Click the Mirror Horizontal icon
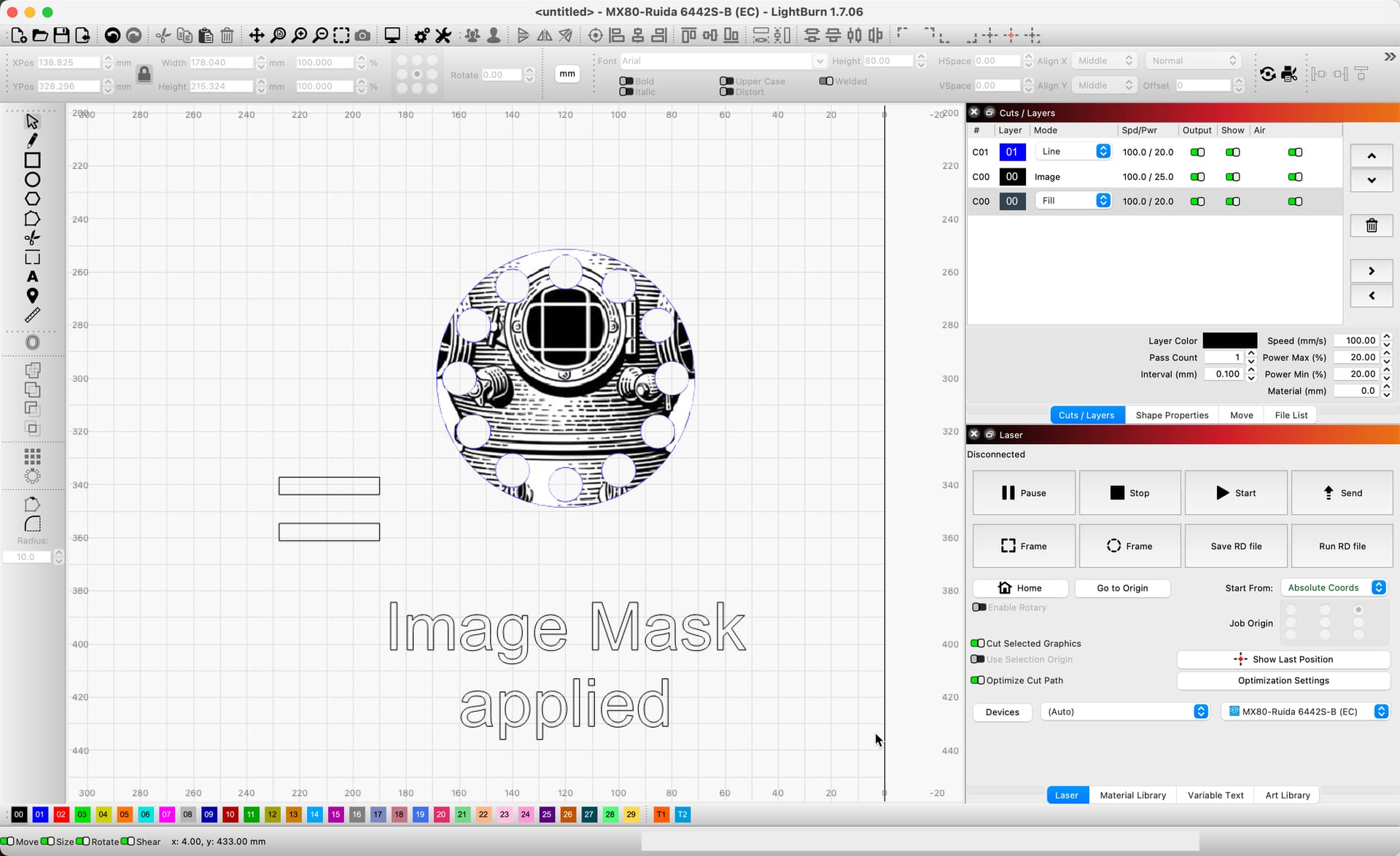The height and width of the screenshot is (856, 1400). 545,35
